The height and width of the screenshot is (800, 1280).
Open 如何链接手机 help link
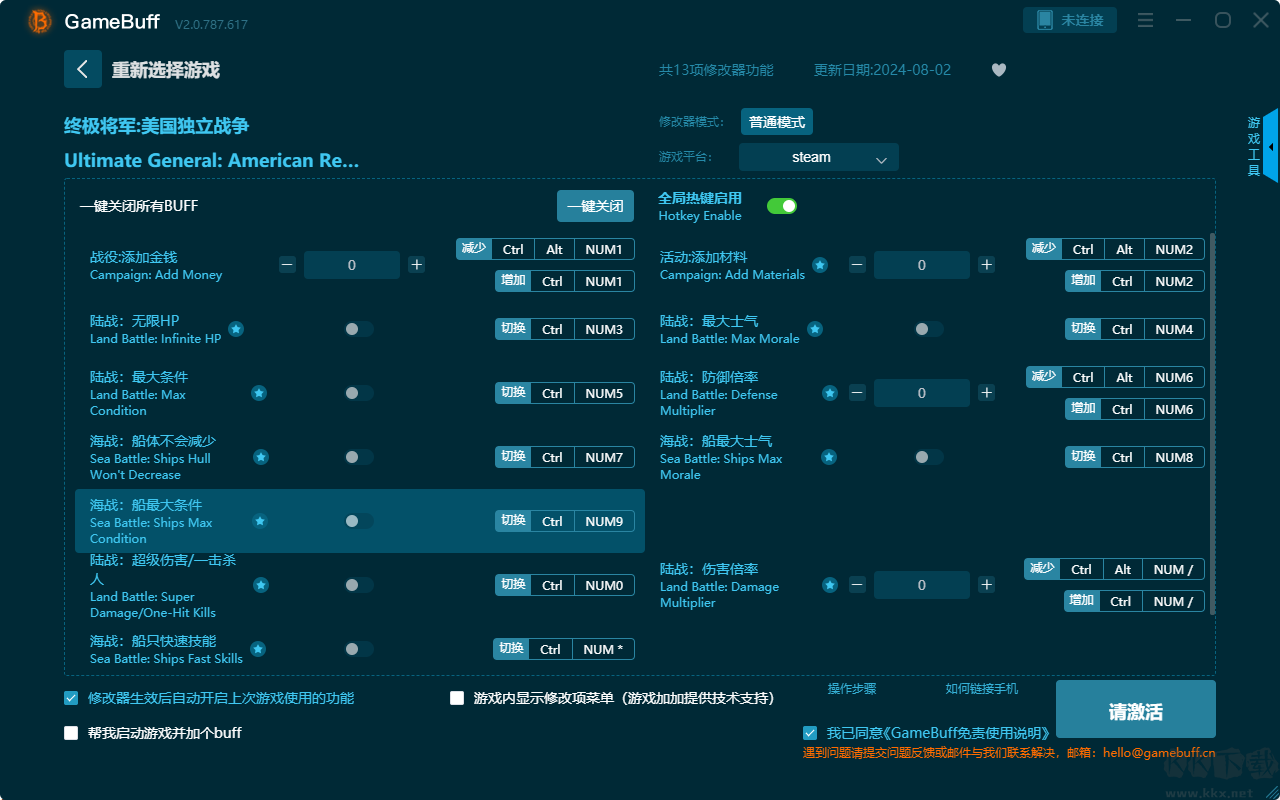click(x=982, y=689)
